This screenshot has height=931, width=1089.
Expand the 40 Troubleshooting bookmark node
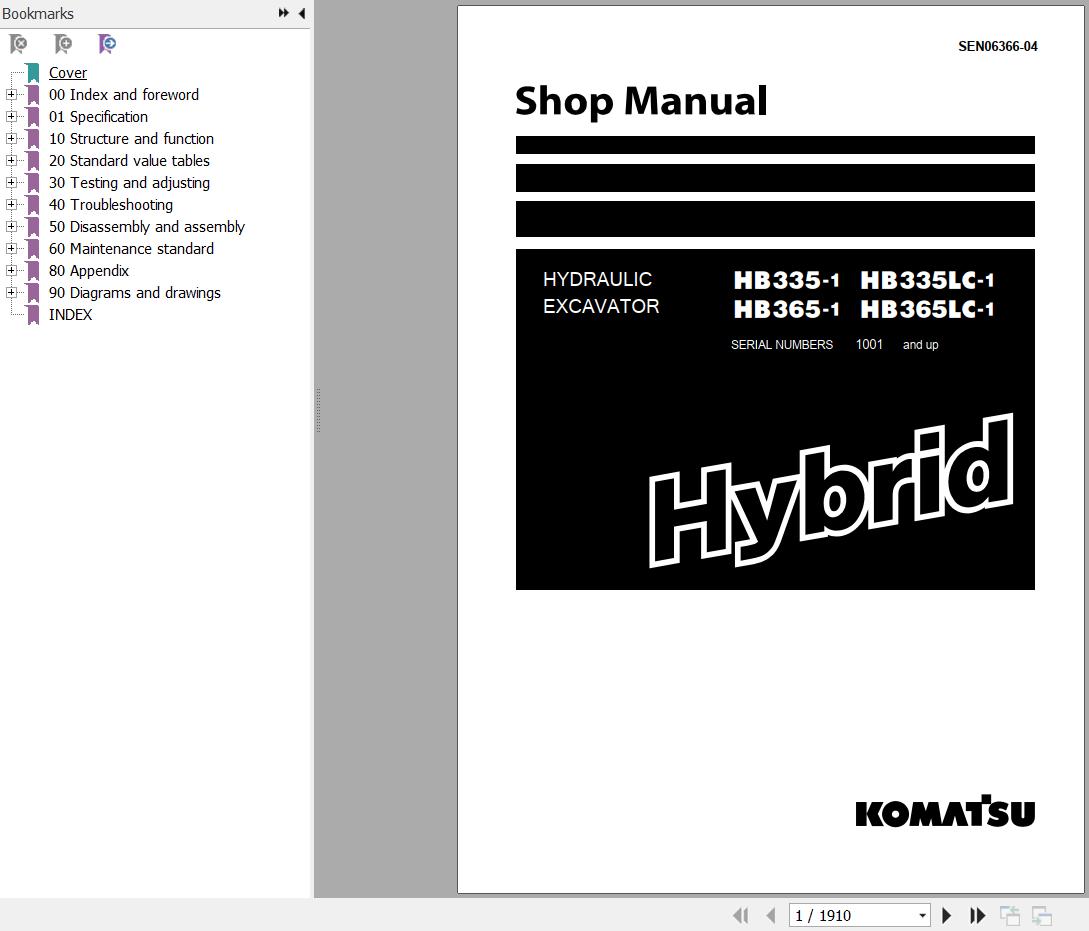click(11, 205)
